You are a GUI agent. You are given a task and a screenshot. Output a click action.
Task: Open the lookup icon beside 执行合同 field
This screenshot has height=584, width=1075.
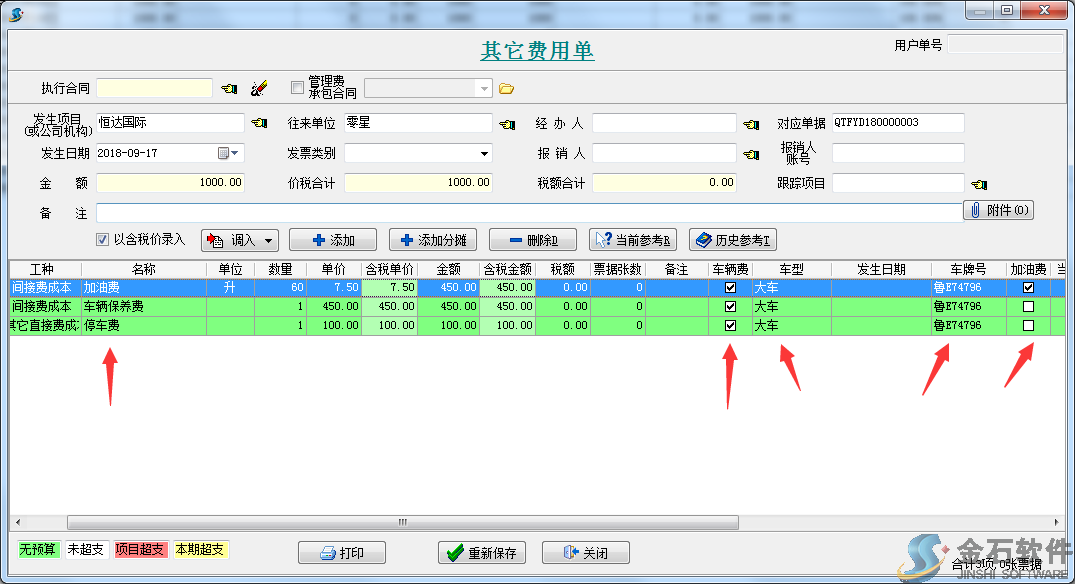click(228, 88)
